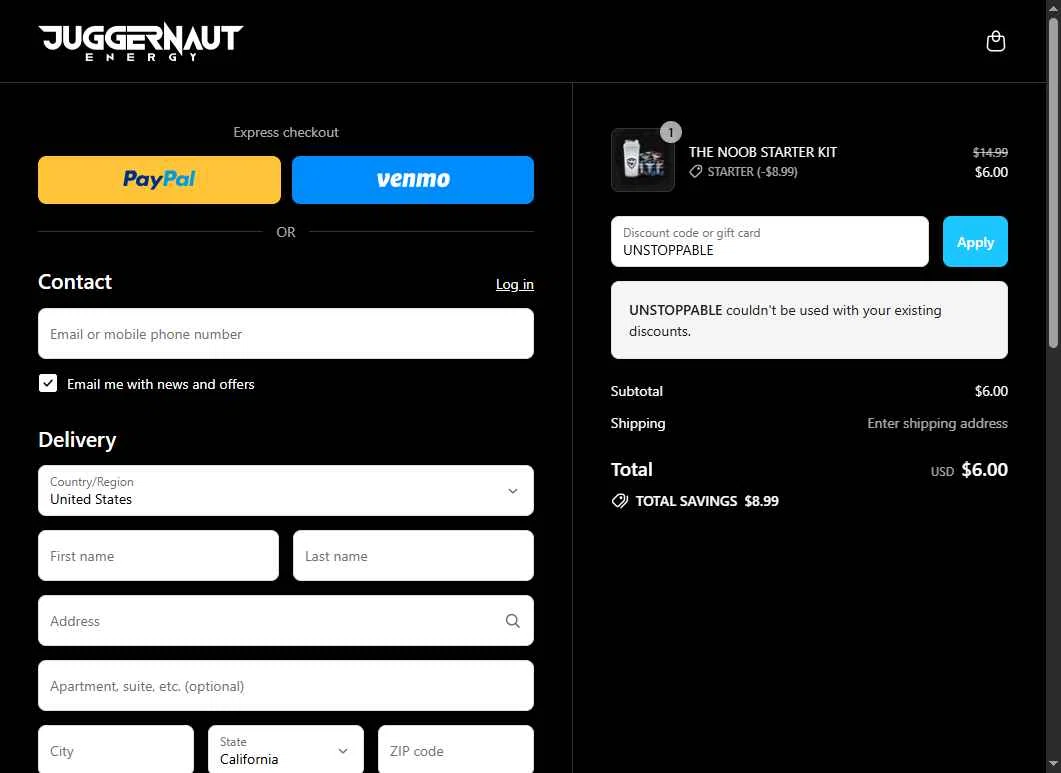Click the TOTAL SAVINGS $8.99 text
The image size is (1061, 773).
point(706,501)
